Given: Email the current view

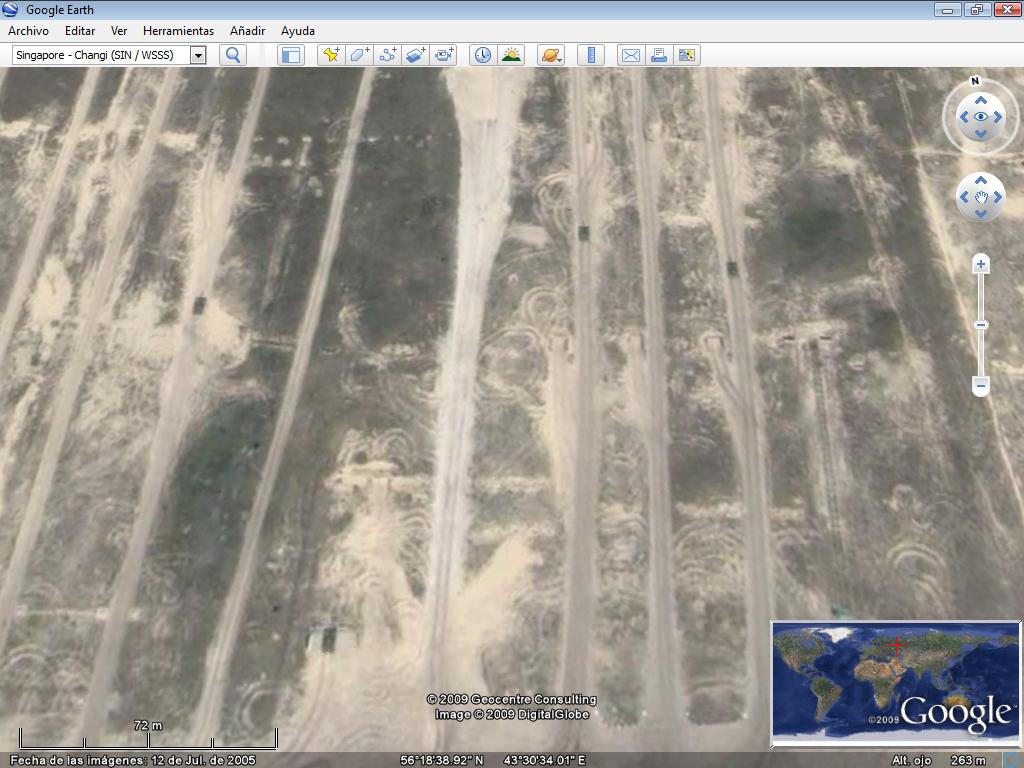Looking at the screenshot, I should (630, 55).
